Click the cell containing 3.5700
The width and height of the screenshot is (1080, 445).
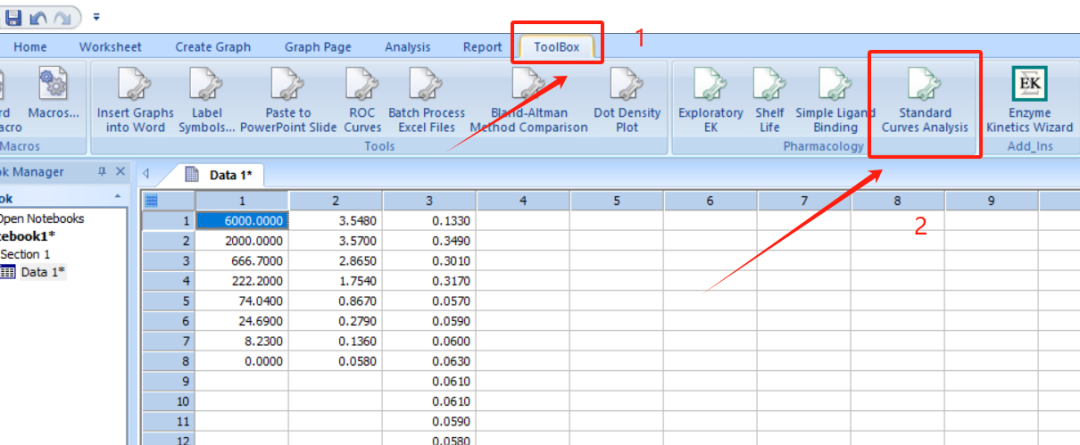[x=335, y=240]
